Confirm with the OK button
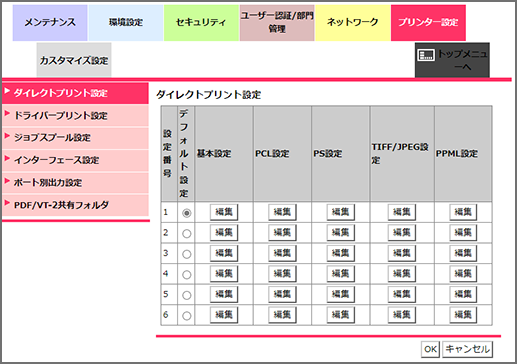The width and height of the screenshot is (517, 364). tap(430, 349)
